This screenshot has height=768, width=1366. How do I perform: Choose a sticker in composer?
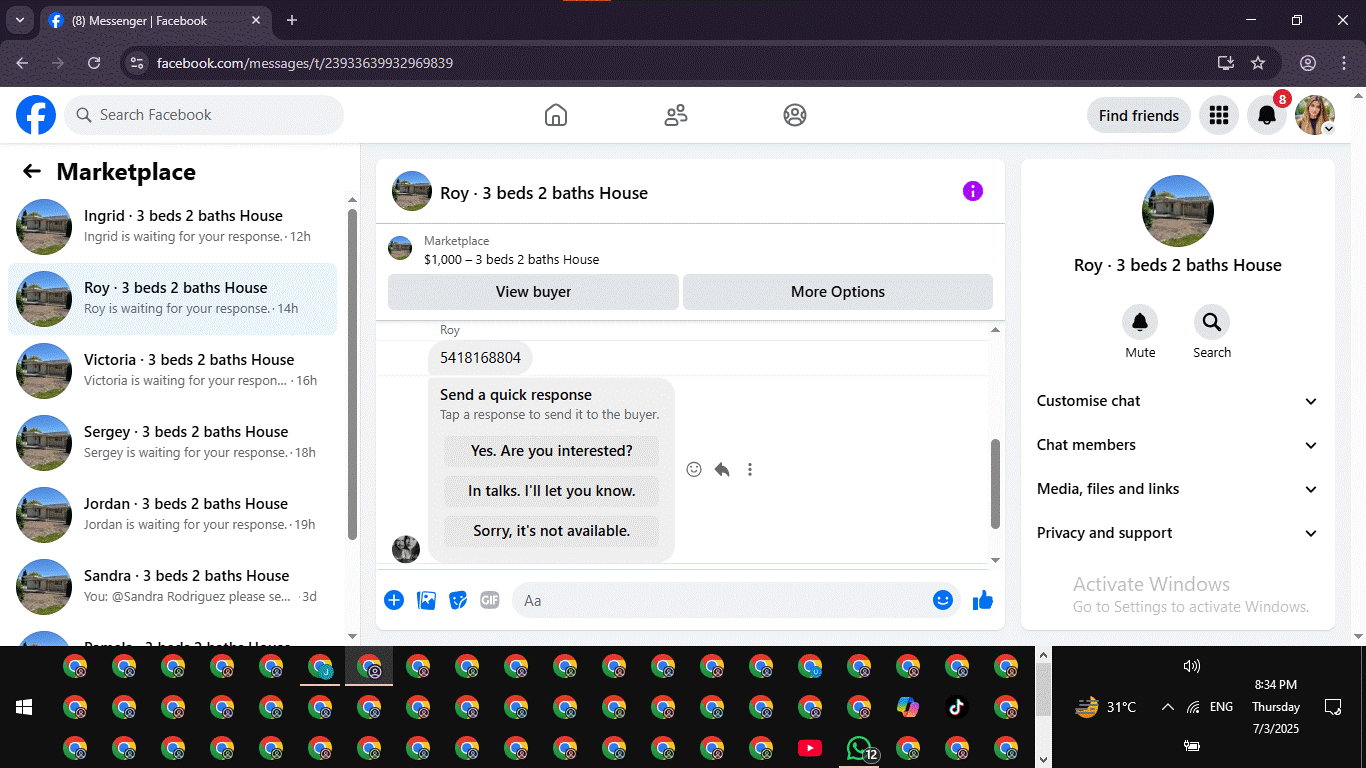click(458, 600)
